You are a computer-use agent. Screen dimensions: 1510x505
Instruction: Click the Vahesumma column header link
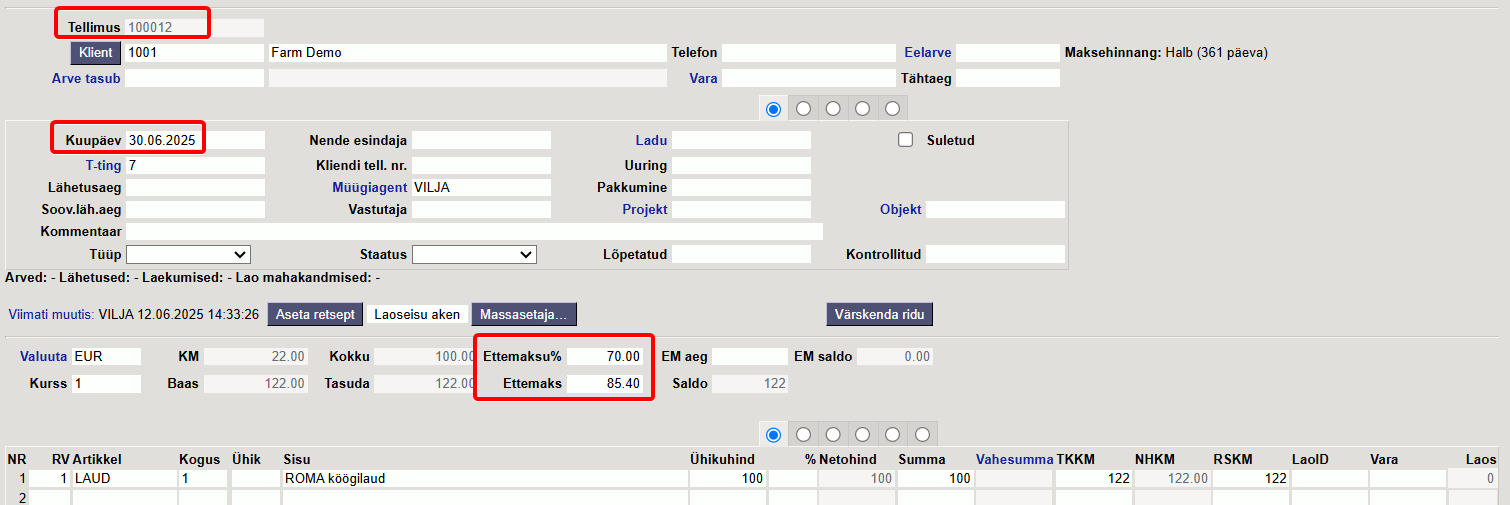[x=1015, y=459]
